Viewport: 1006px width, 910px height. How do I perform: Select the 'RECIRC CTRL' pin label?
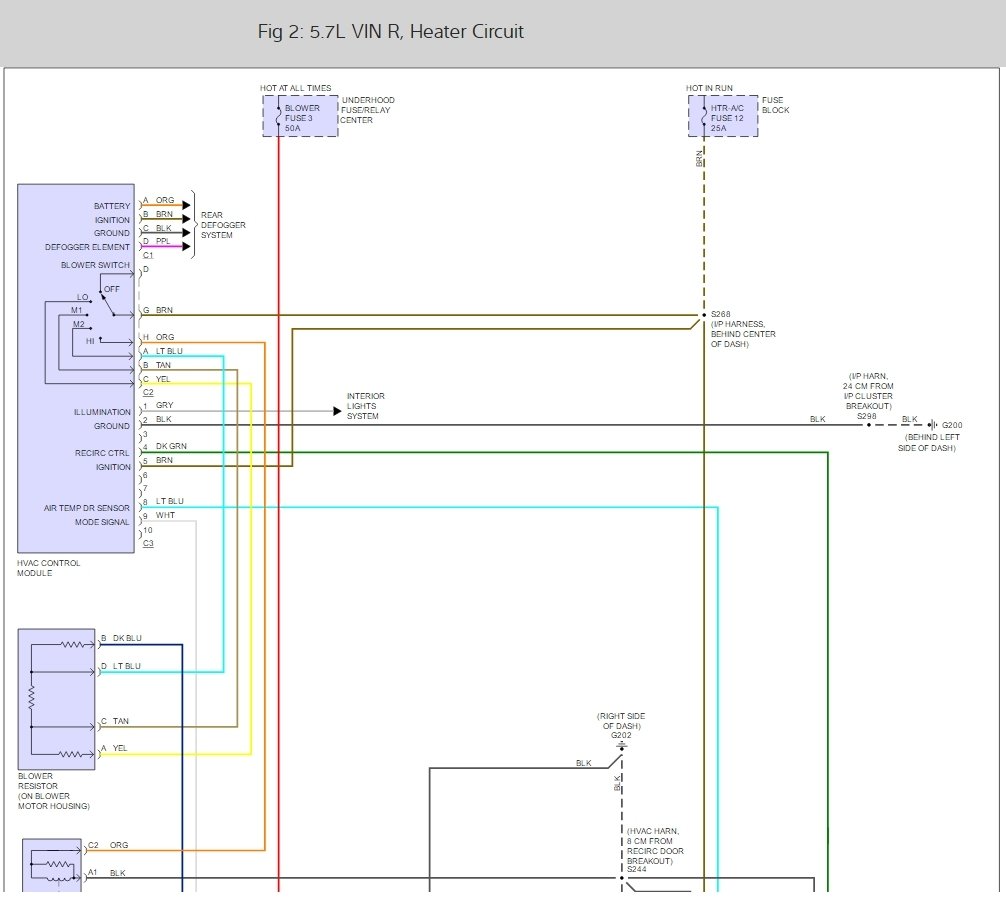point(102,453)
